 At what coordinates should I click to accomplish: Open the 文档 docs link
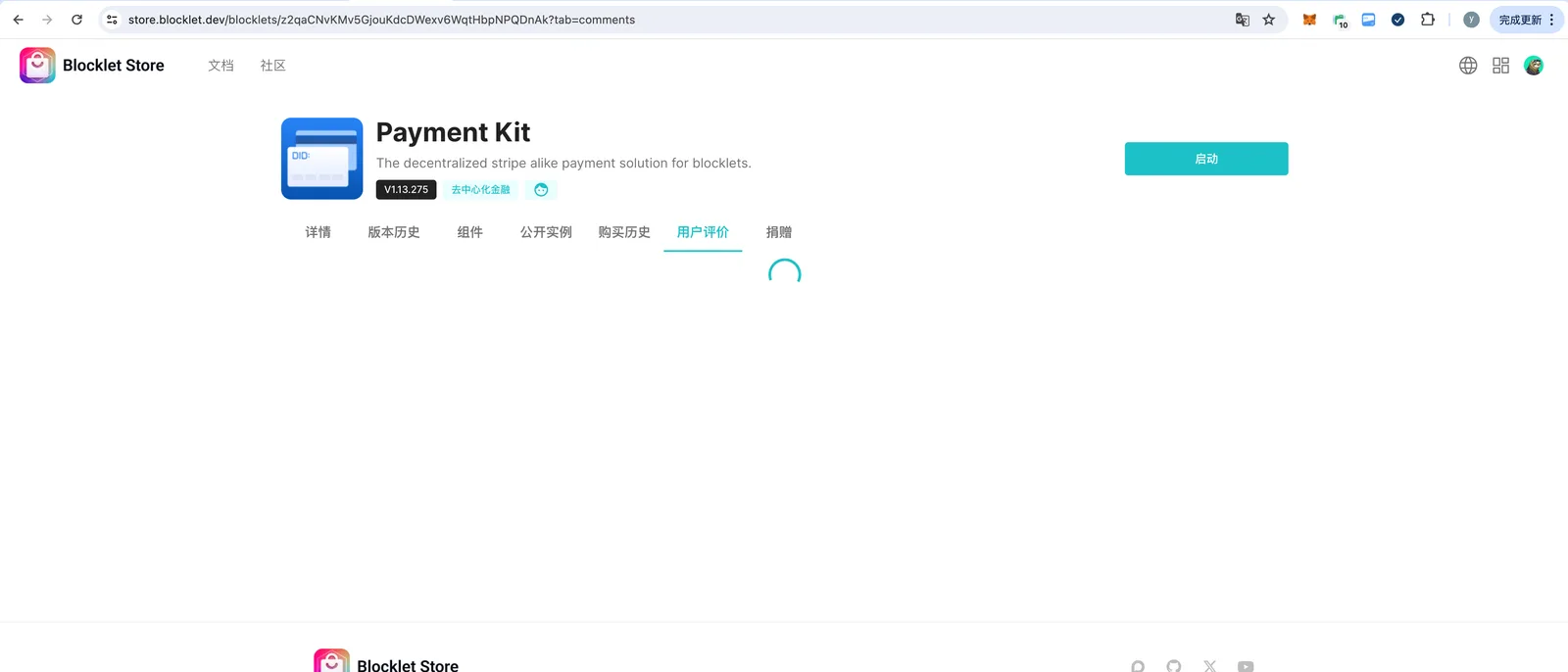click(x=220, y=66)
